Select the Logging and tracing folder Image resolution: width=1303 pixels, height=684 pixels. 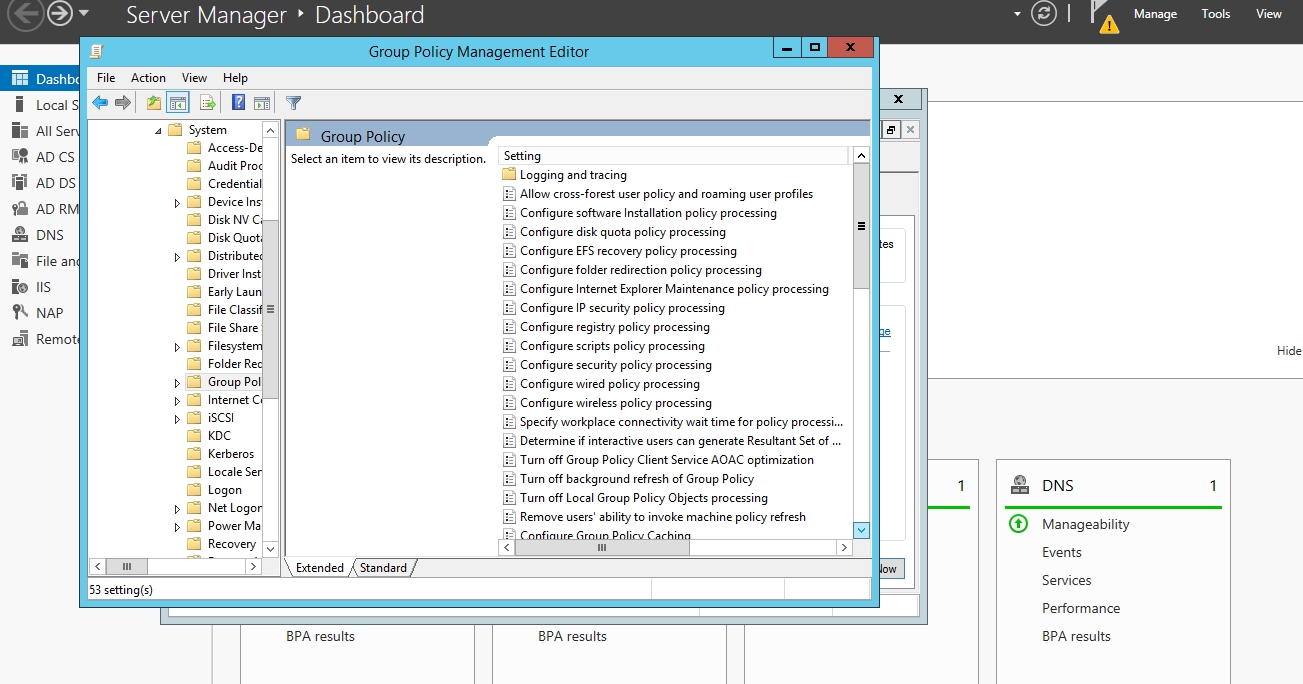[572, 175]
